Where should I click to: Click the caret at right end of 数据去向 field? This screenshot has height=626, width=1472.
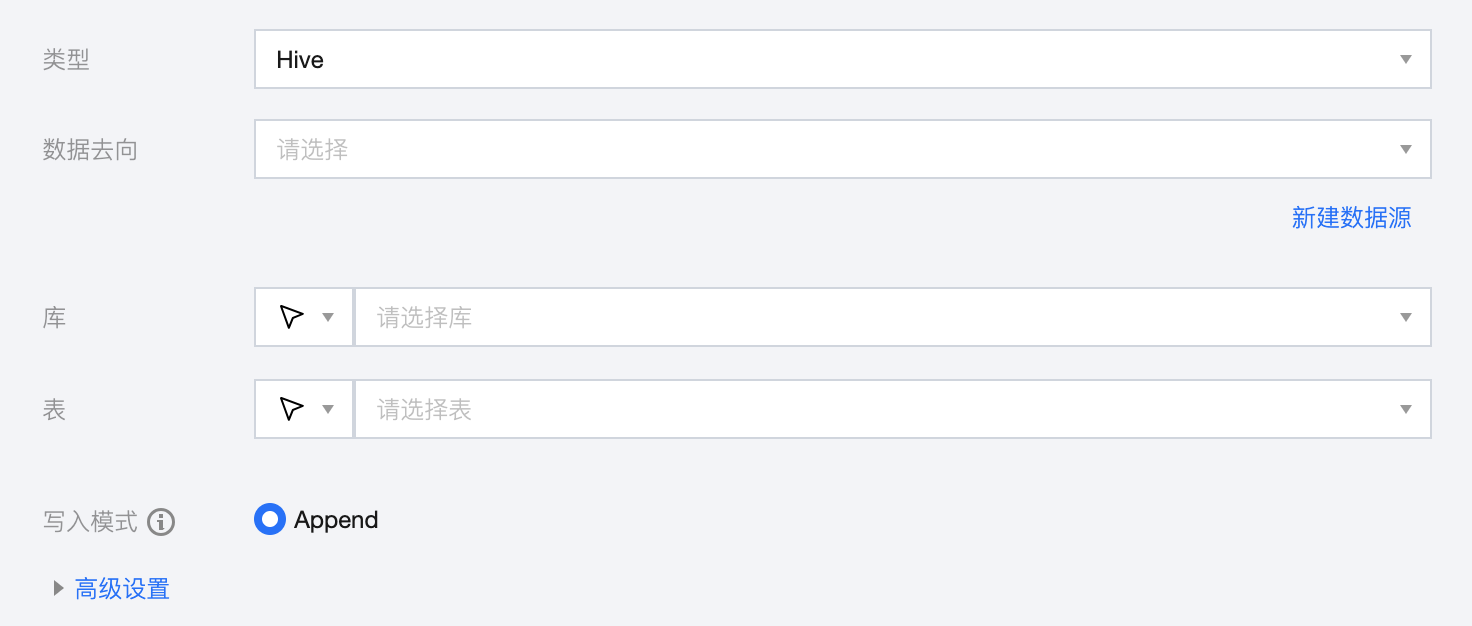coord(1405,150)
